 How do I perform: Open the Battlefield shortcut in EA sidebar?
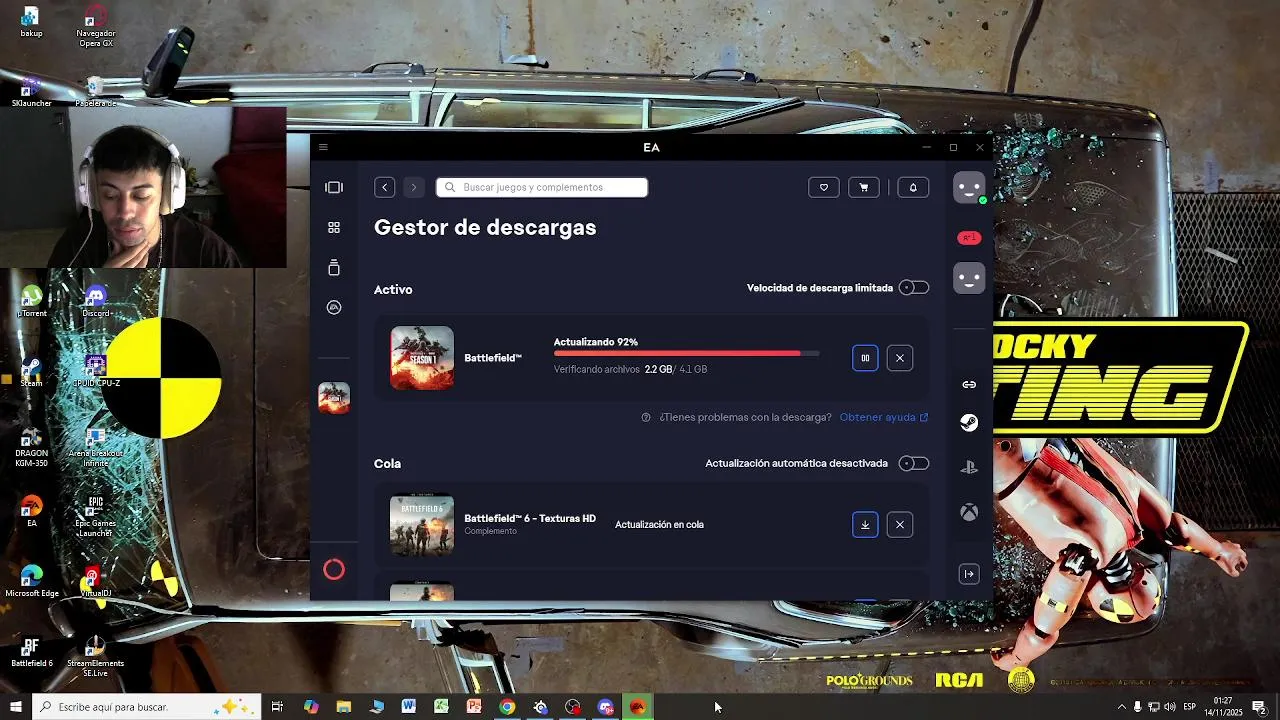[x=334, y=397]
